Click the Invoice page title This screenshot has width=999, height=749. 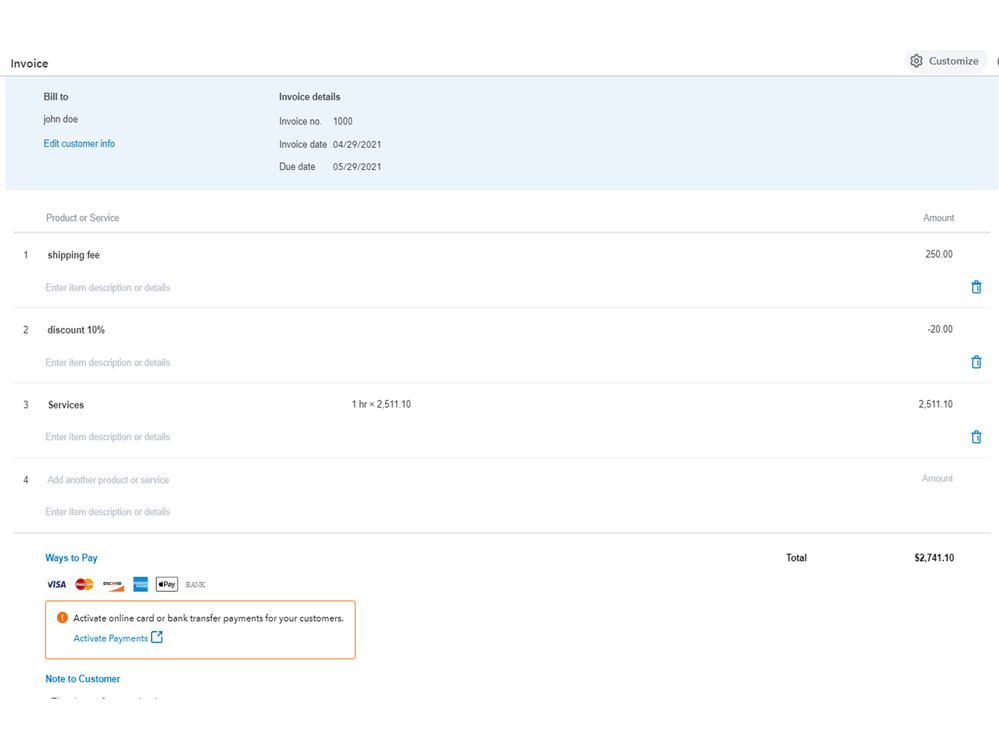(x=29, y=64)
